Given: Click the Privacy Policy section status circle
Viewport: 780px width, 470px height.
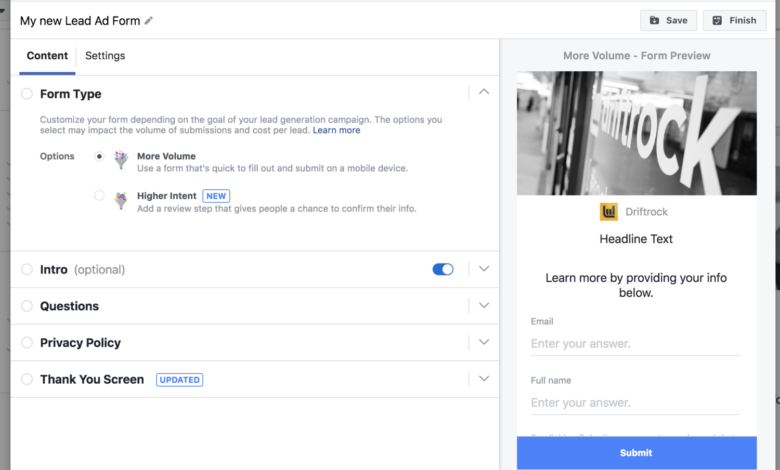Looking at the screenshot, I should [x=27, y=342].
